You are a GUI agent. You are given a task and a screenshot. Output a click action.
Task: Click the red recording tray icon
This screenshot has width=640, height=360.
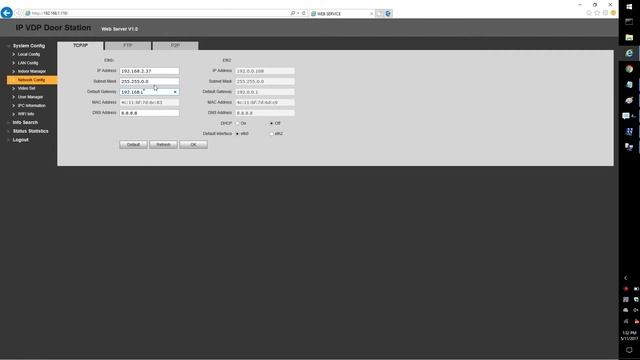pyautogui.click(x=625, y=289)
